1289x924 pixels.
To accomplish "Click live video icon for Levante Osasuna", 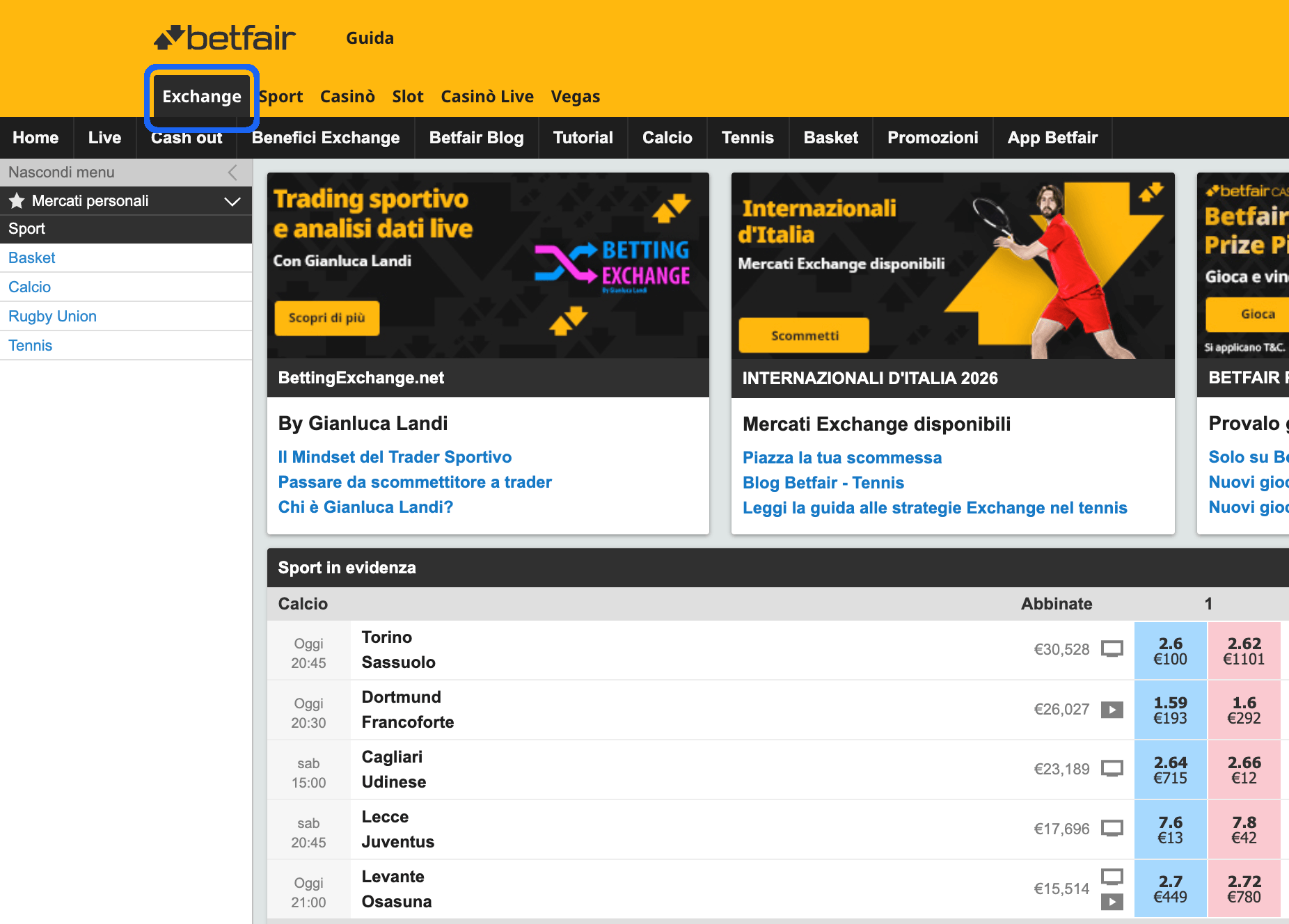I will pos(1112,902).
